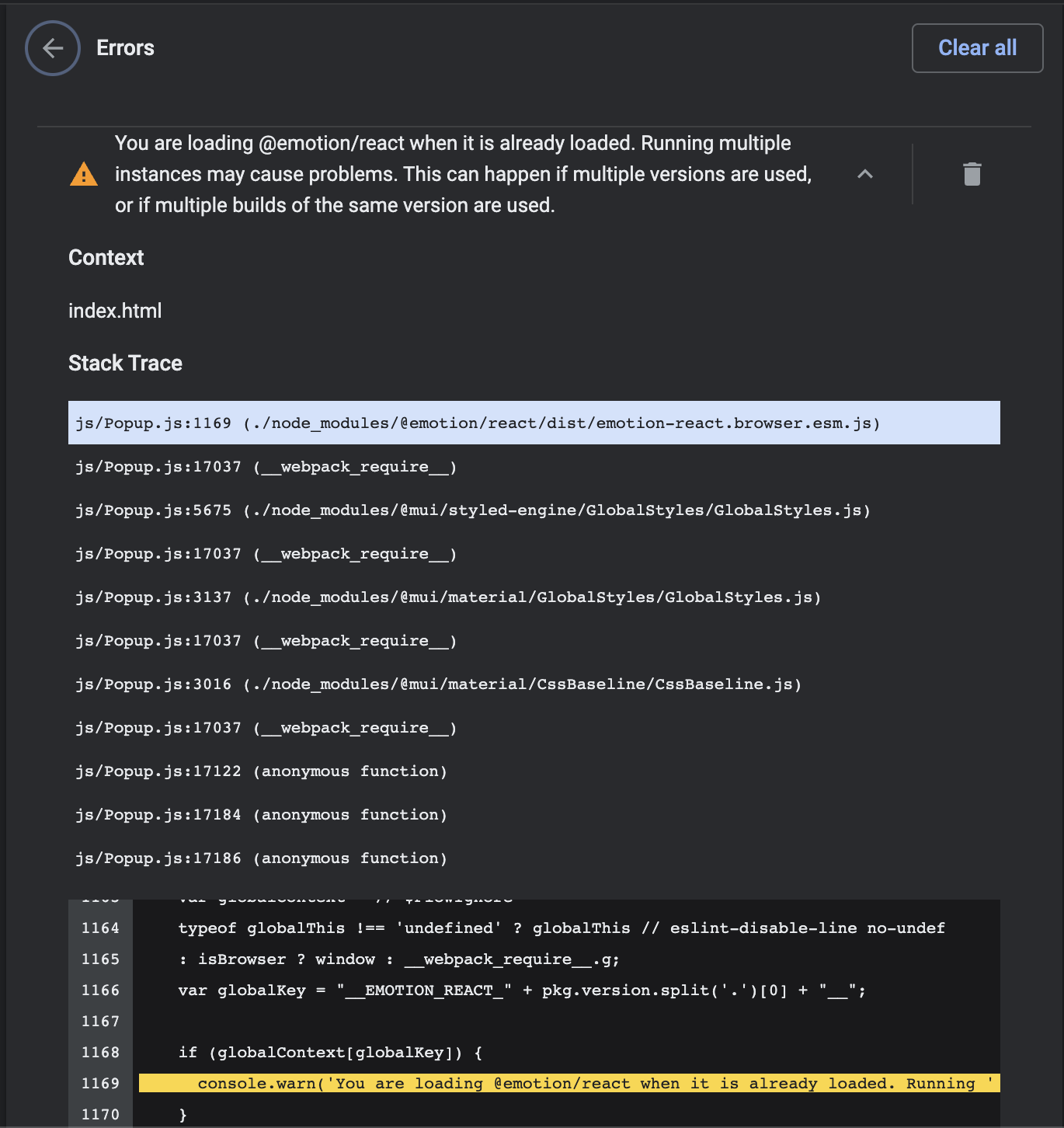Select stack frame js/Popup.js:17184 anonymous function
This screenshot has width=1064, height=1128.
[534, 814]
